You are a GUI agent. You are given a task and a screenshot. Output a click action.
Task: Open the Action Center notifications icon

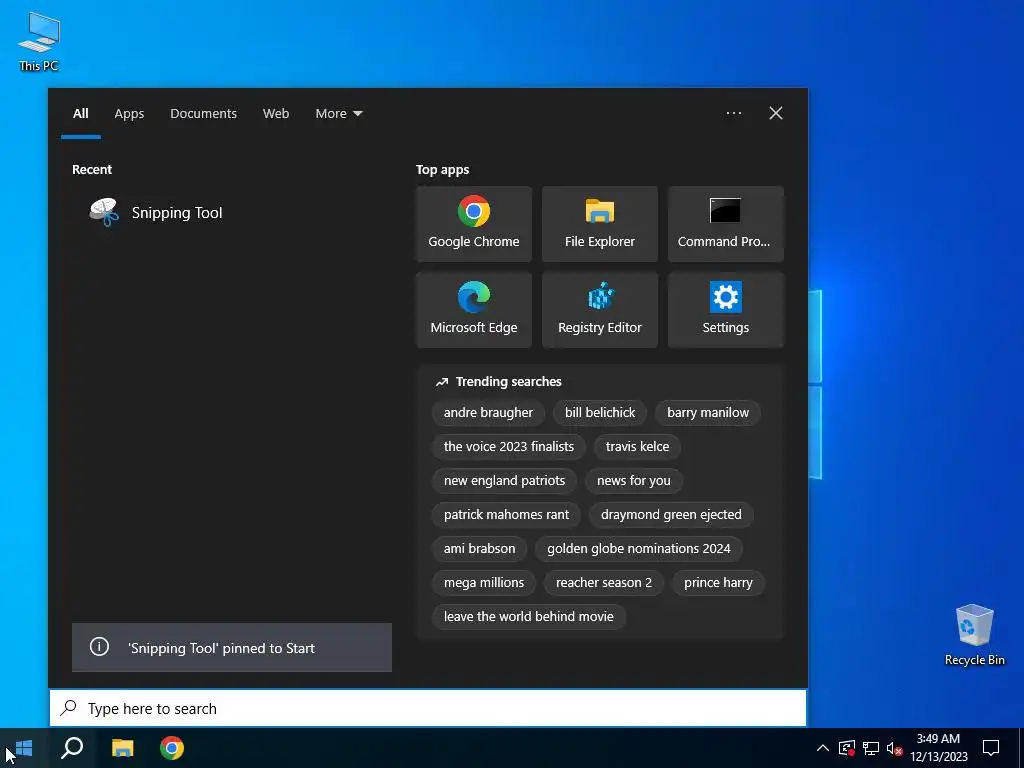991,748
